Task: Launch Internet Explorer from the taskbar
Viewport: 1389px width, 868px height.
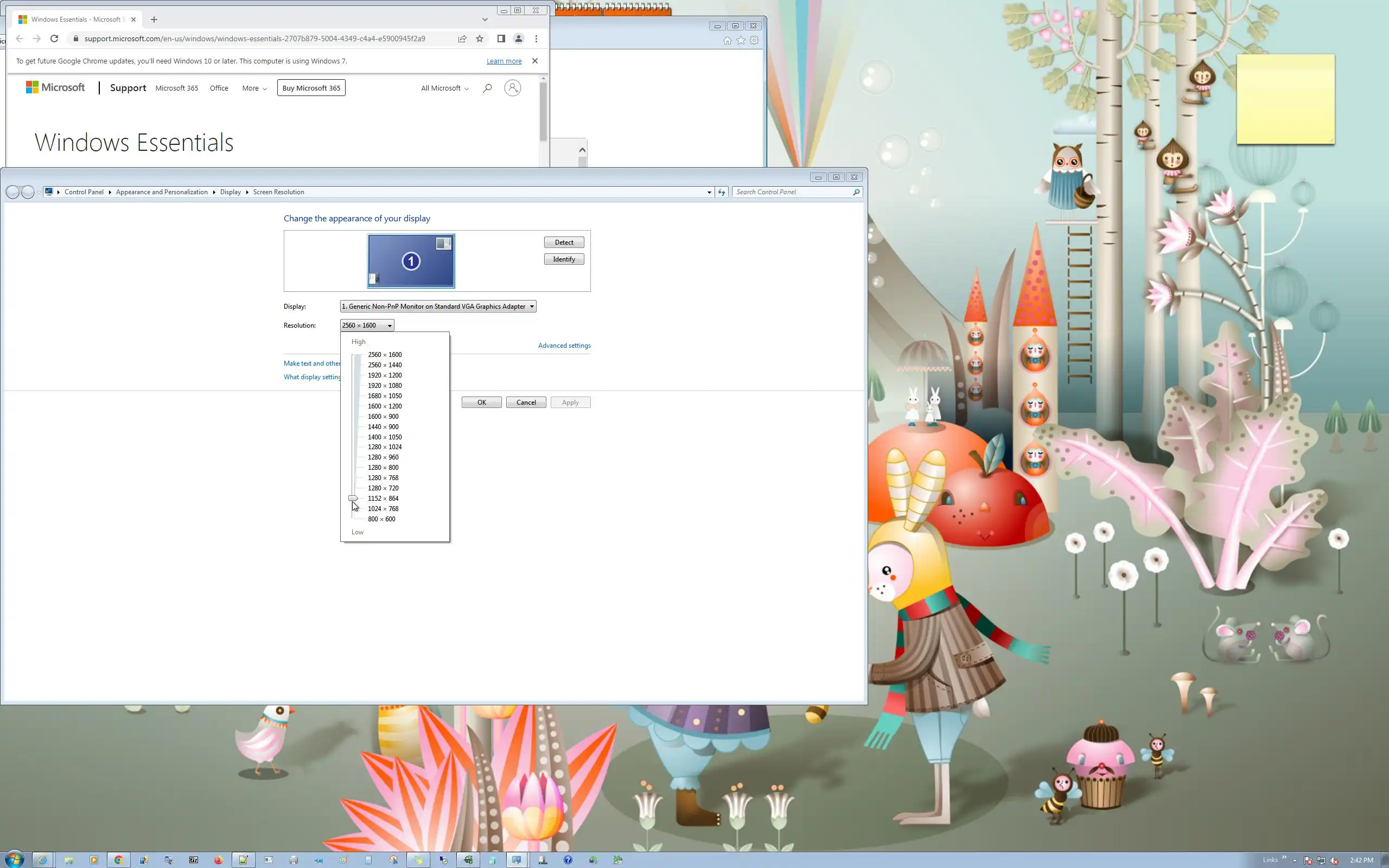Action: (x=42, y=859)
